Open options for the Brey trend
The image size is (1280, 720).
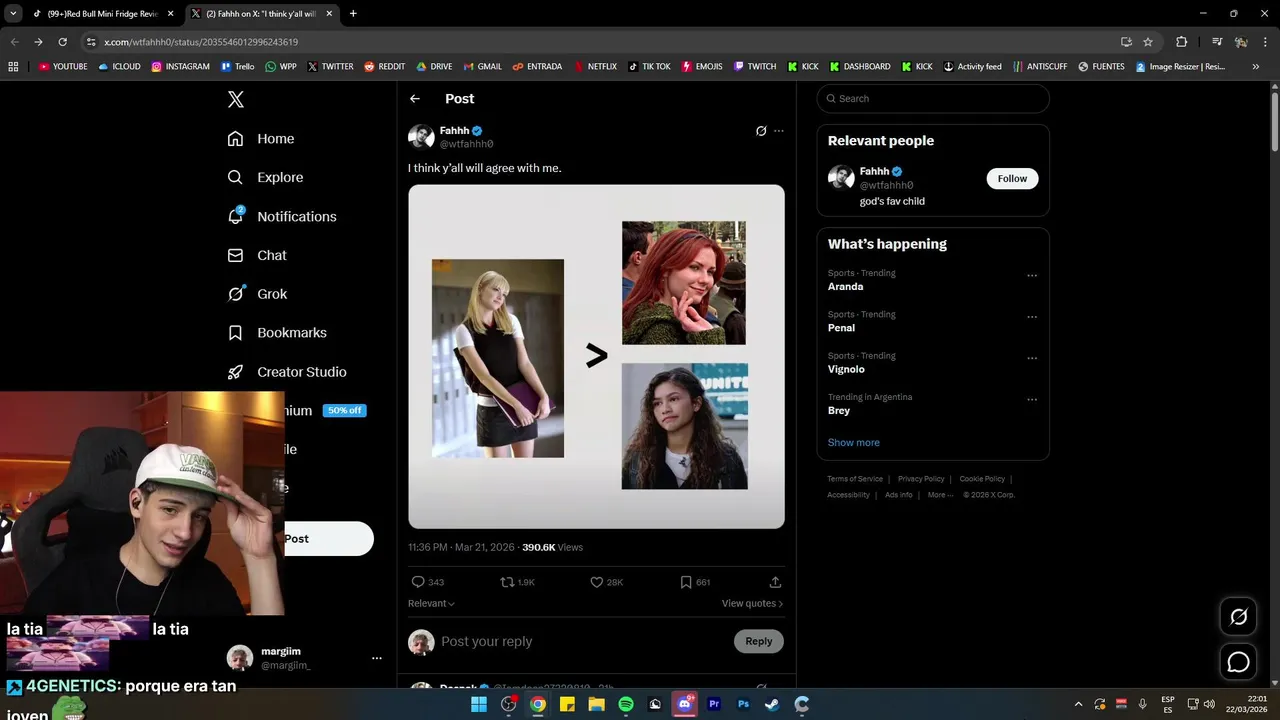click(x=1032, y=399)
